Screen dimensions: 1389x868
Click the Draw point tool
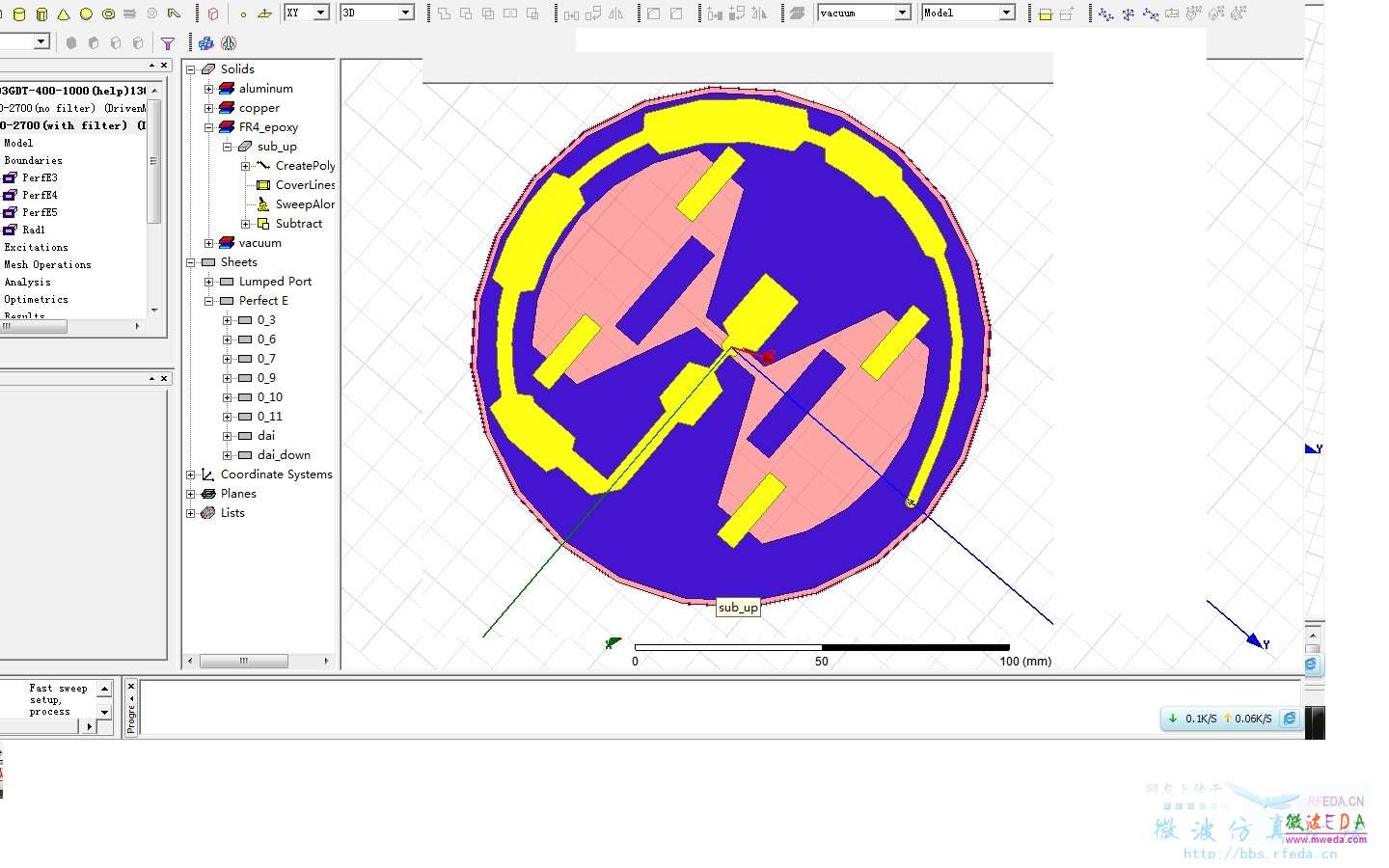[243, 14]
